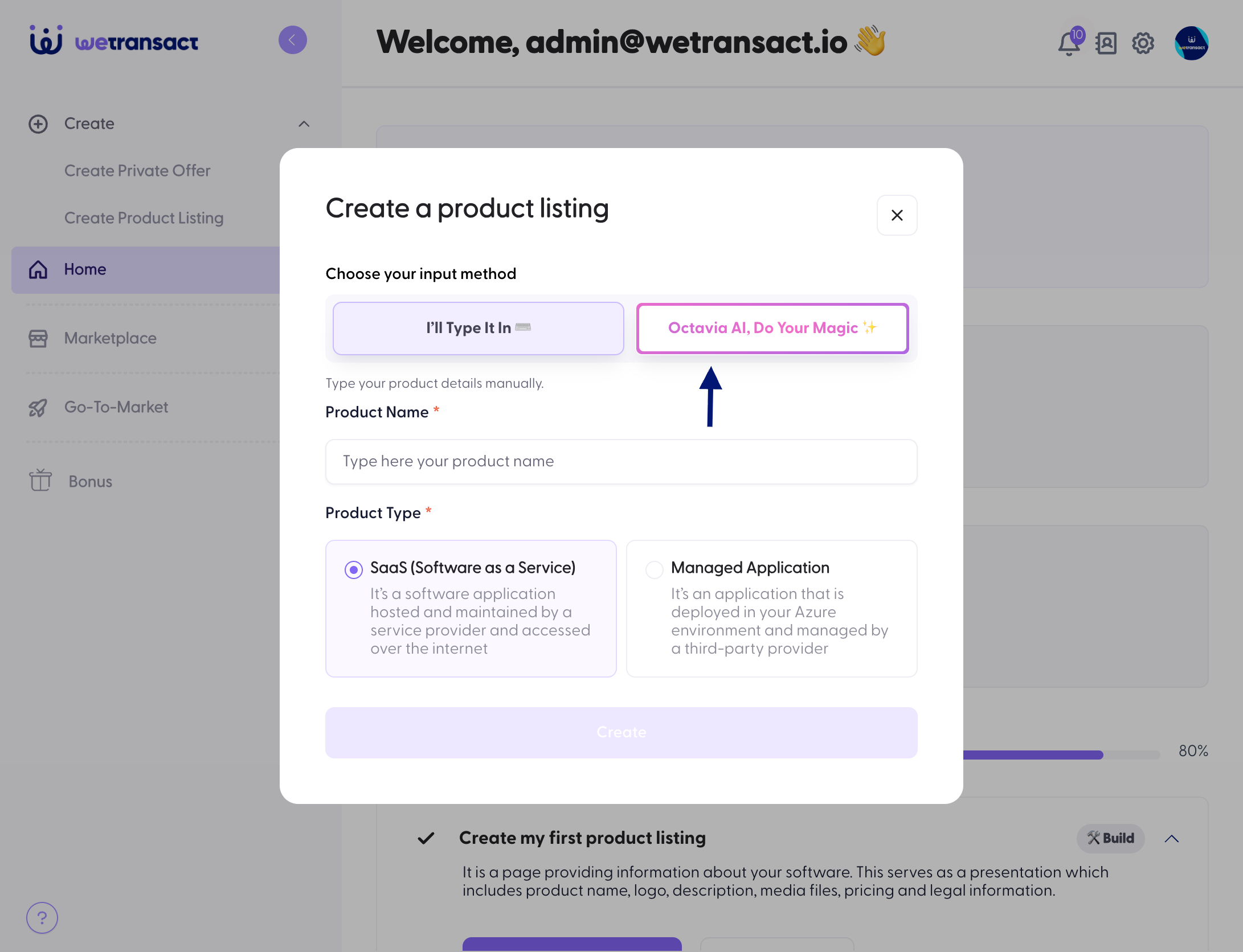Choose I'll Type It In method
The height and width of the screenshot is (952, 1243).
479,329
